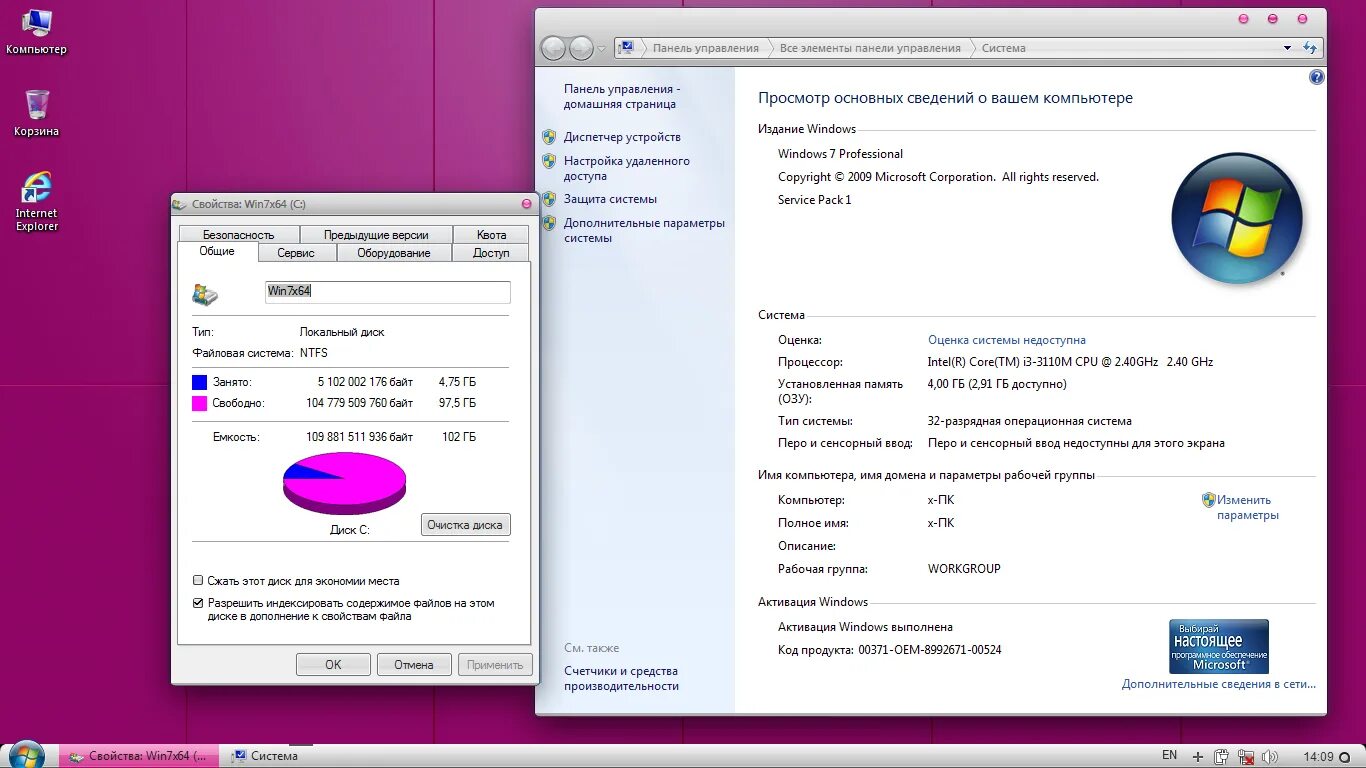Screen dimensions: 1366x768
Task: Click the plus icon in system tray
Action: 1198,756
